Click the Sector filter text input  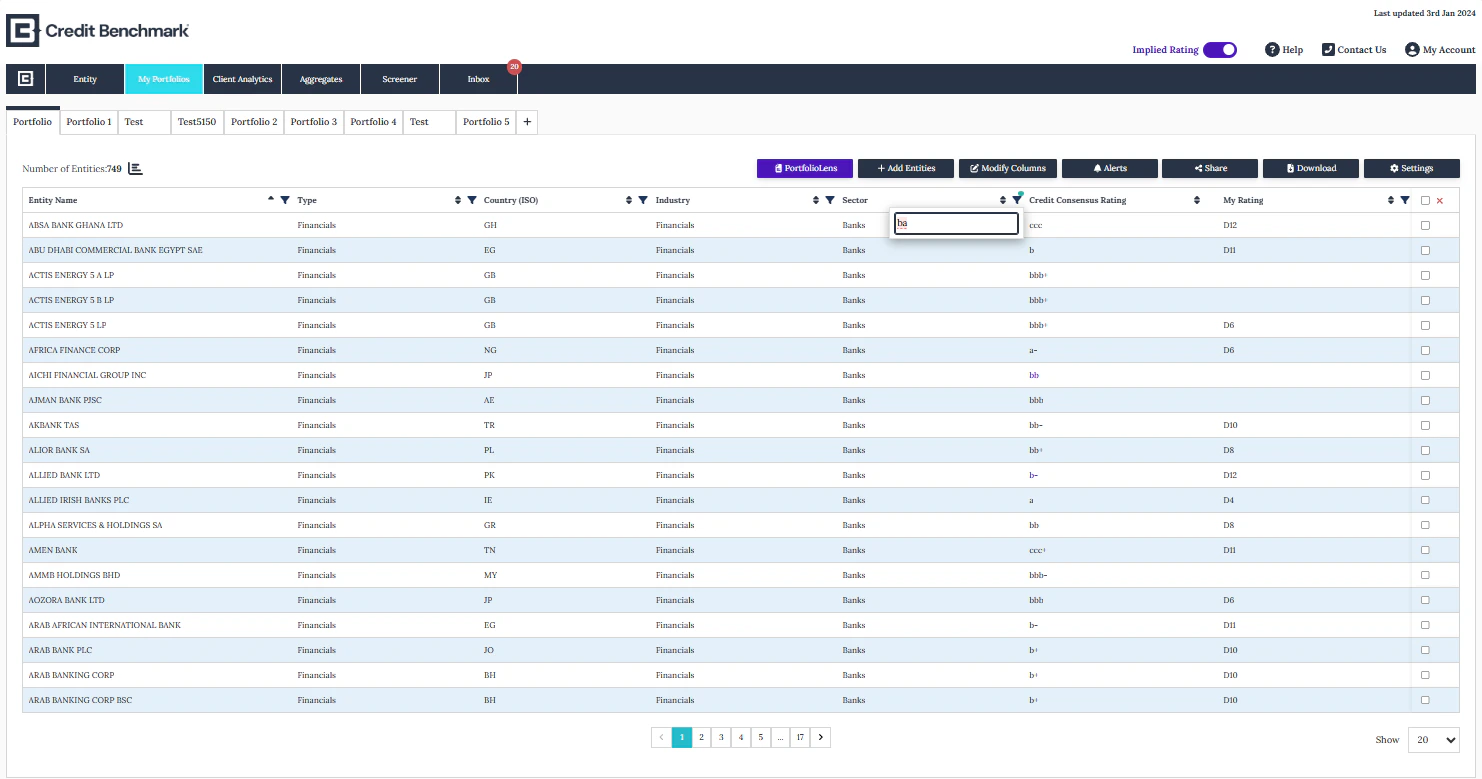coord(955,223)
